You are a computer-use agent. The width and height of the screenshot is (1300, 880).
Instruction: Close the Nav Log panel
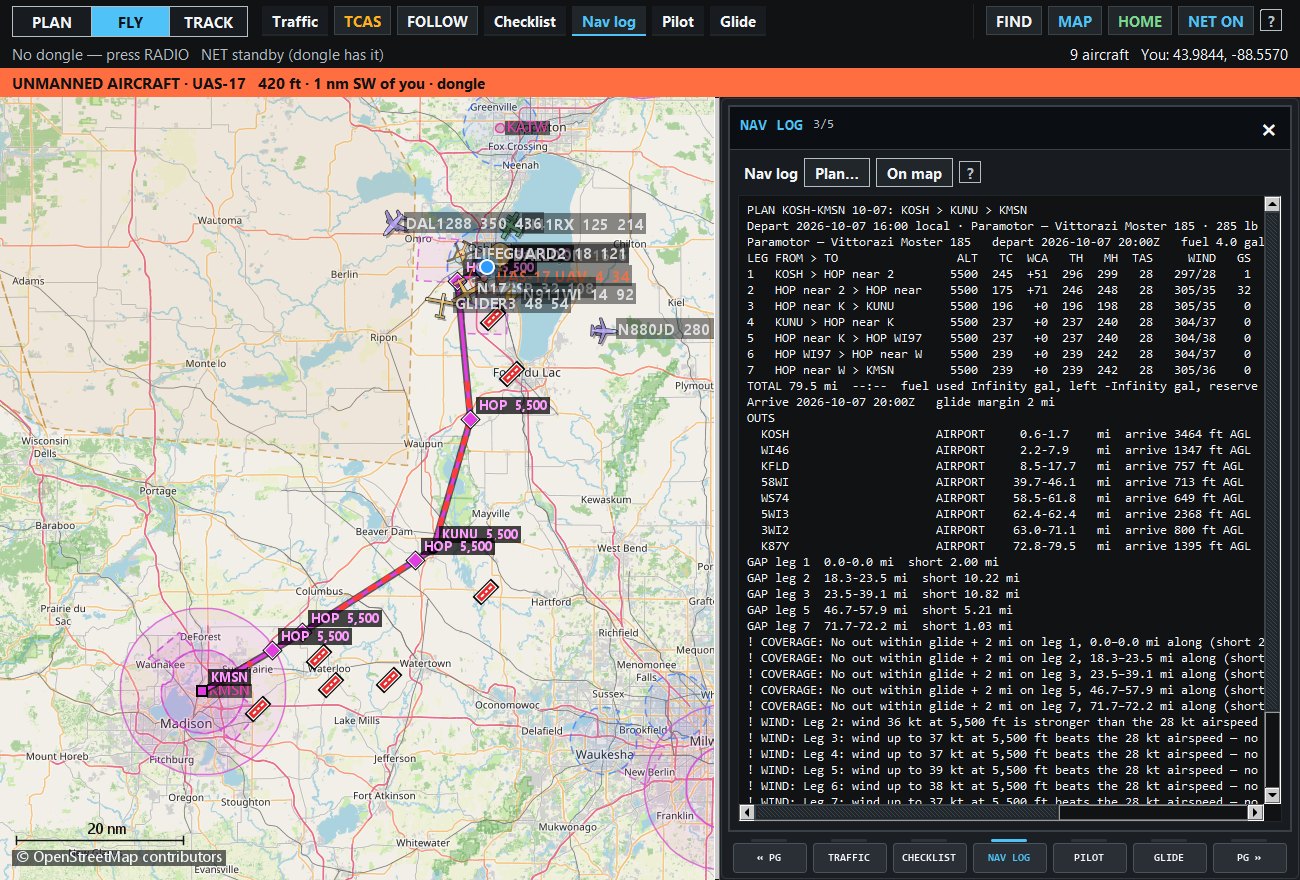point(1269,130)
